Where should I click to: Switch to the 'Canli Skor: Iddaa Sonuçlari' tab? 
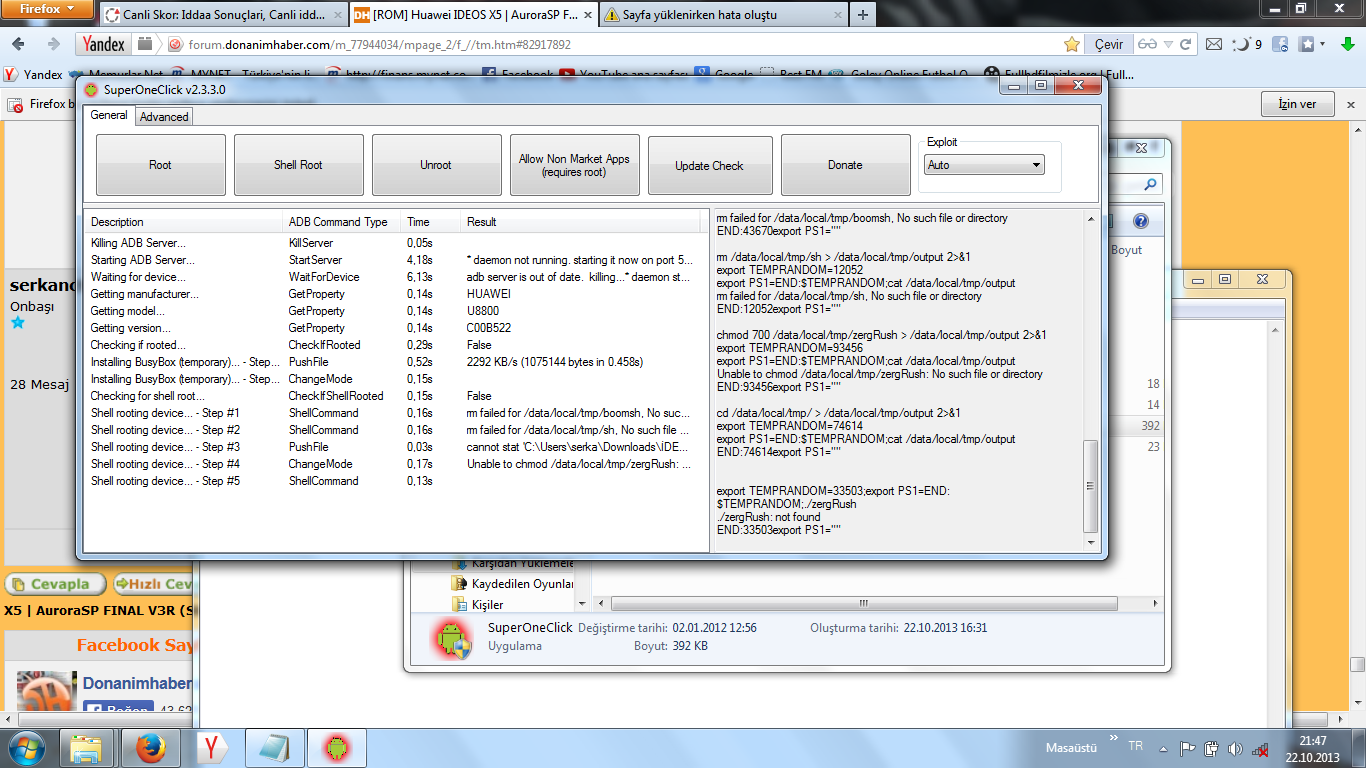222,15
